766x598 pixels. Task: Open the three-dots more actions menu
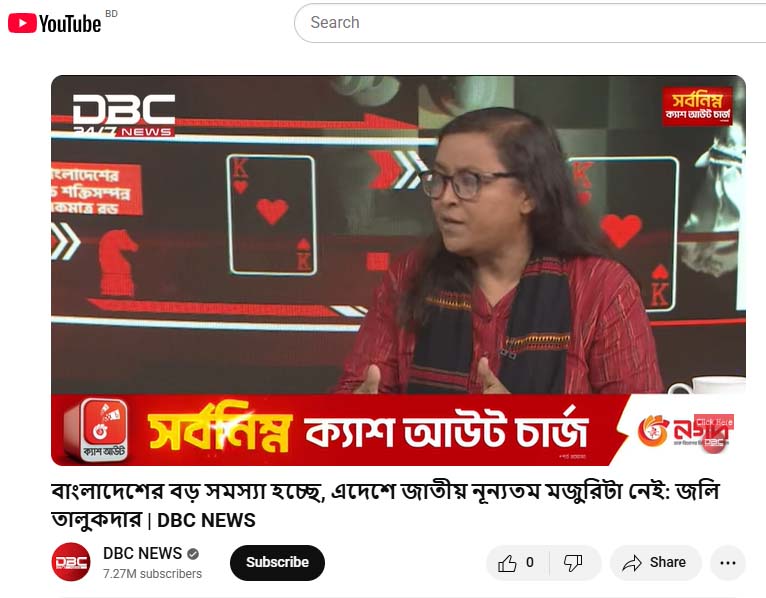pyautogui.click(x=727, y=563)
